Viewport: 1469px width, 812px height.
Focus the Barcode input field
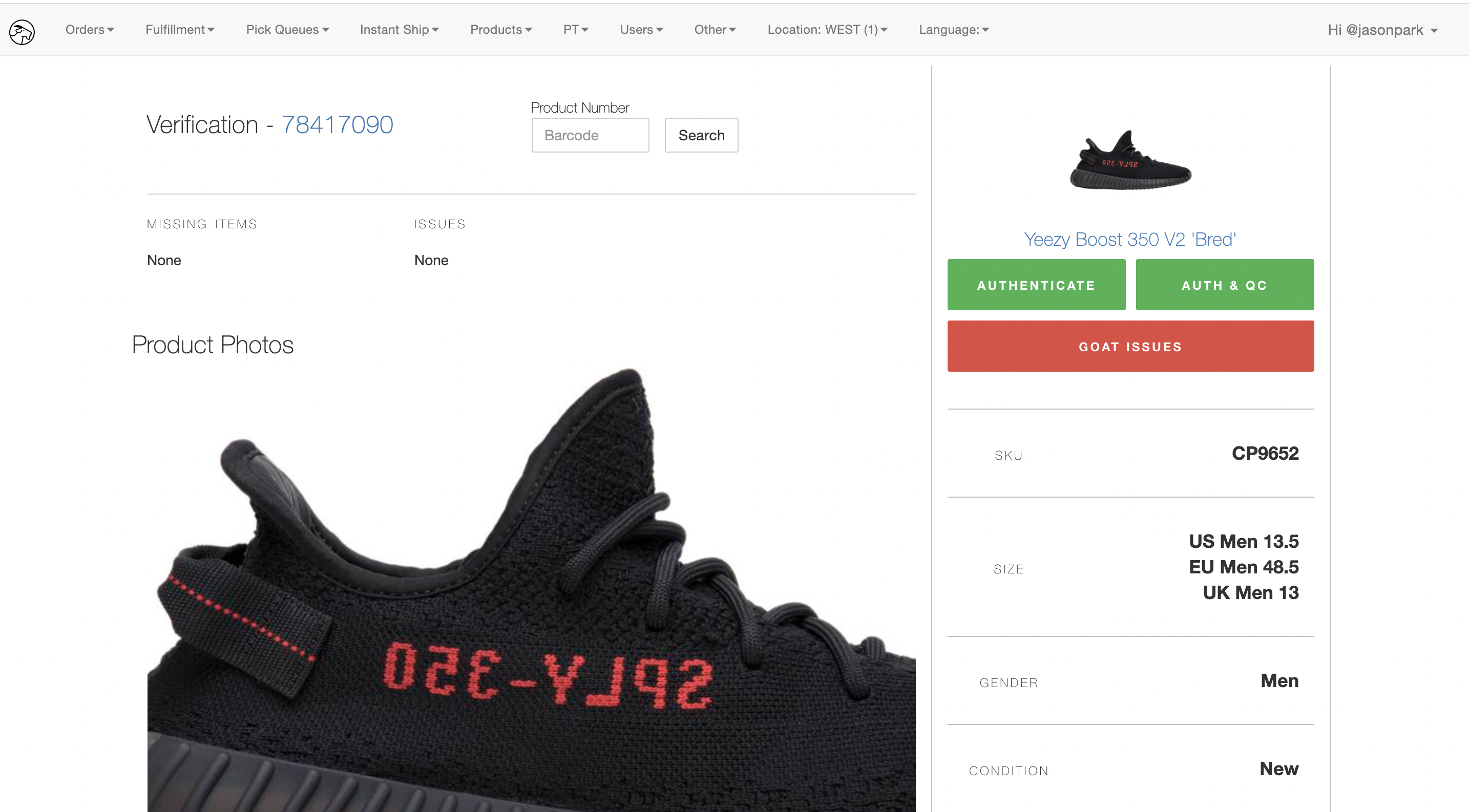point(590,135)
